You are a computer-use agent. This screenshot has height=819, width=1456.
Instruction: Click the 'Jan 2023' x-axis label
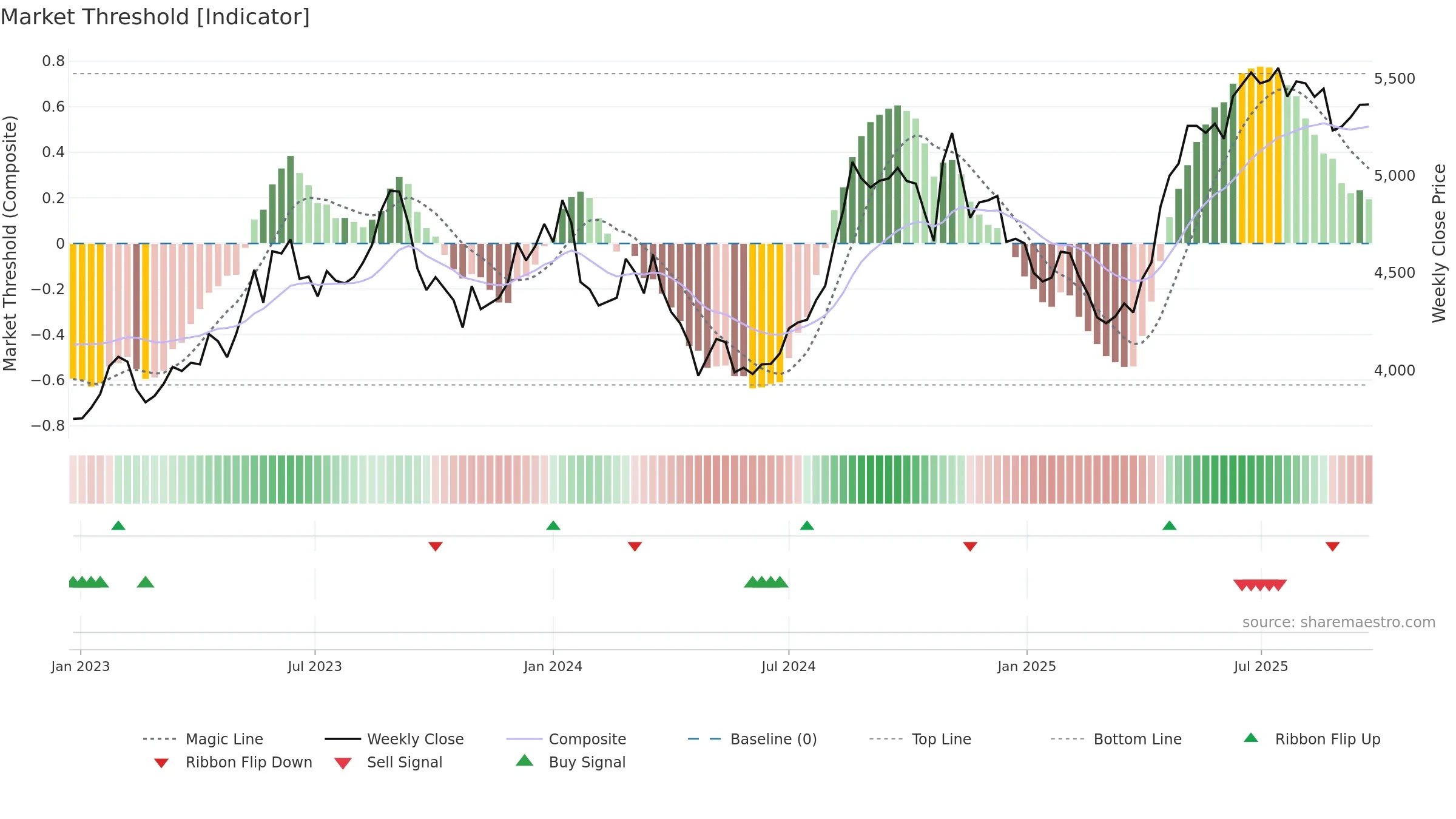tap(81, 667)
